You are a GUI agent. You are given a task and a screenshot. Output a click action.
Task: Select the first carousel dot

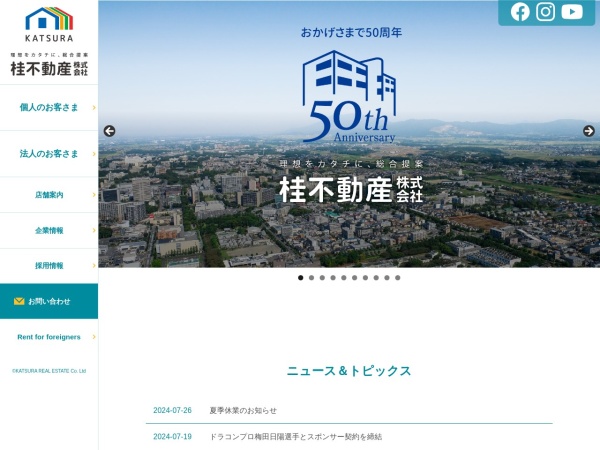(x=301, y=278)
